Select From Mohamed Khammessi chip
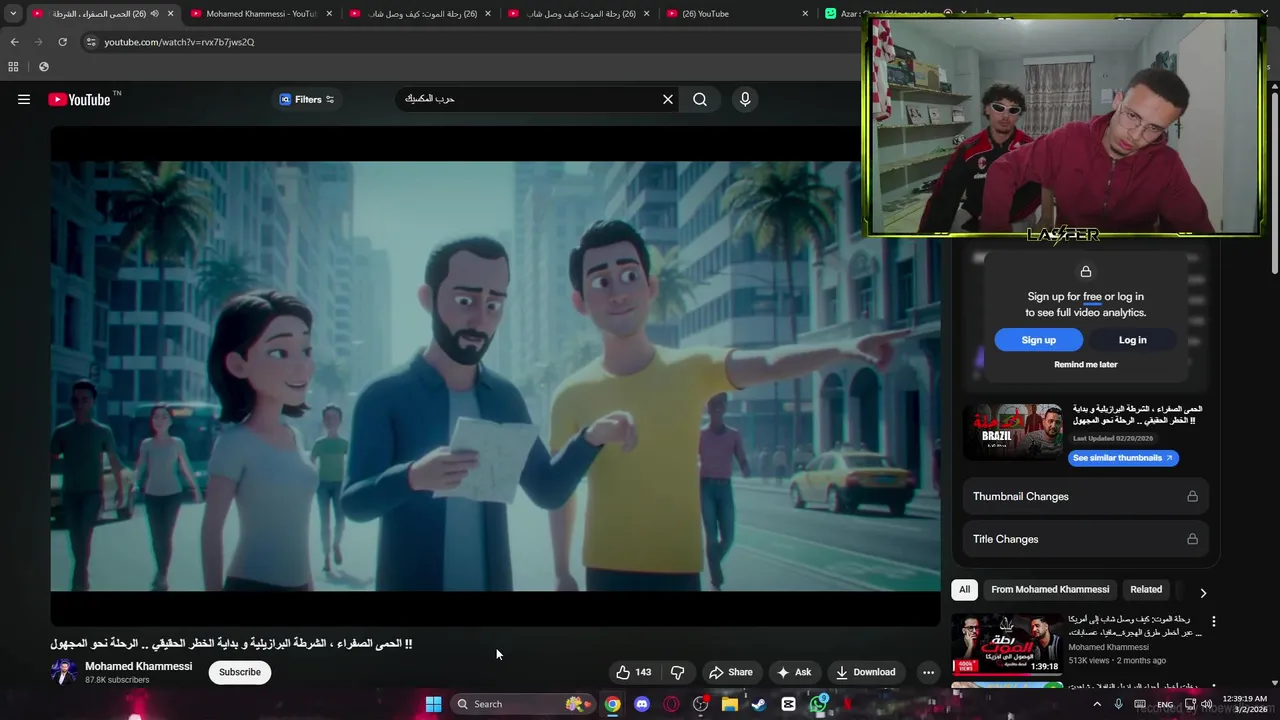Screen dimensions: 1280x720 point(1050,590)
